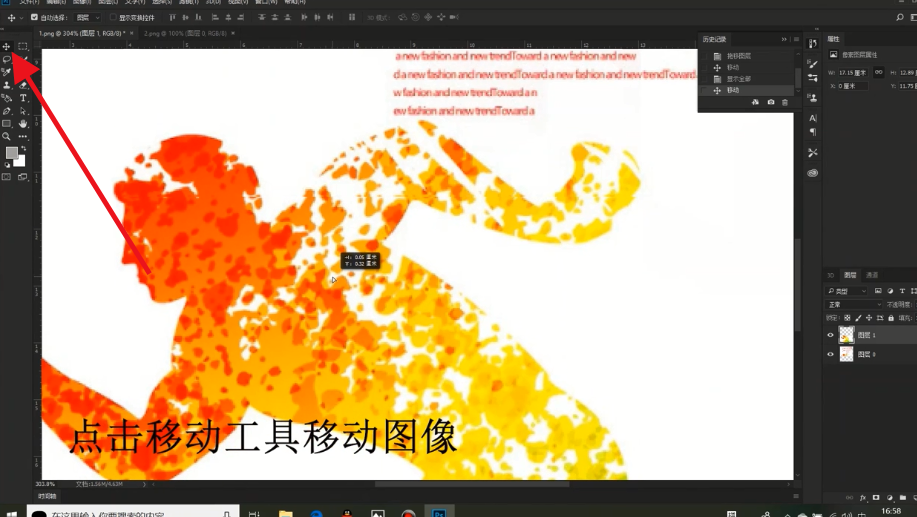
Task: Toggle the width-height link constraint
Action: (878, 73)
